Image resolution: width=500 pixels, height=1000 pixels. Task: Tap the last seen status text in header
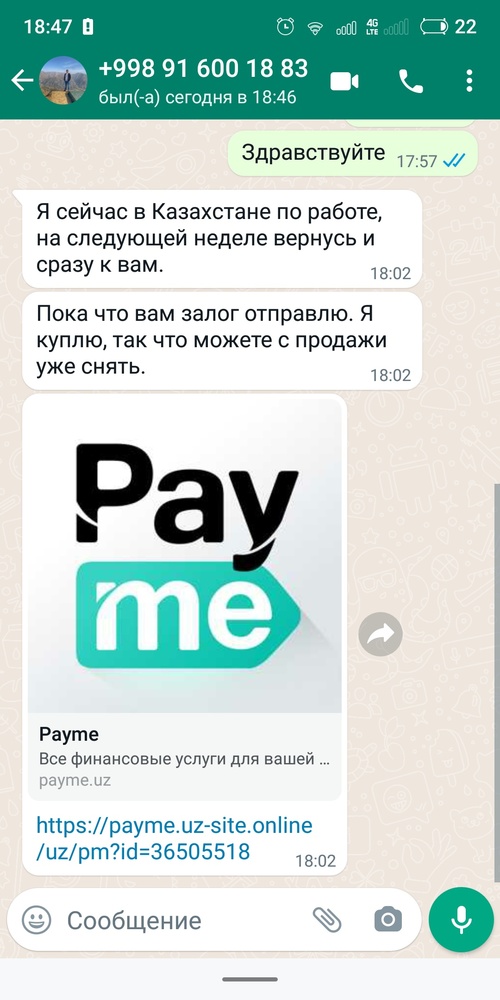[x=198, y=98]
